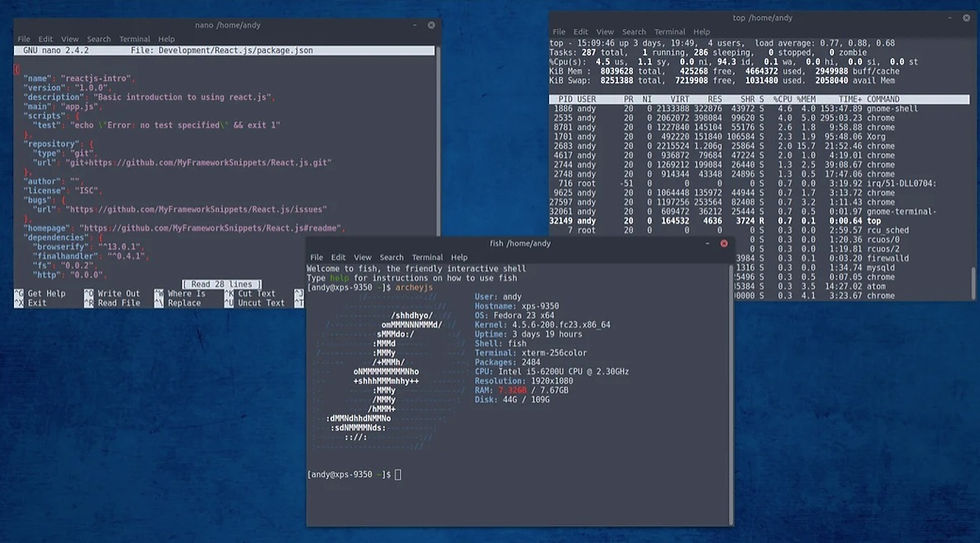Open Terminal menu in nano window

click(134, 39)
